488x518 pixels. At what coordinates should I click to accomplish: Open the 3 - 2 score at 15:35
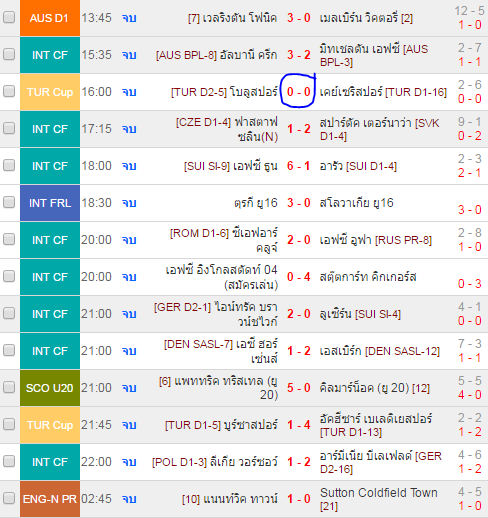point(299,55)
